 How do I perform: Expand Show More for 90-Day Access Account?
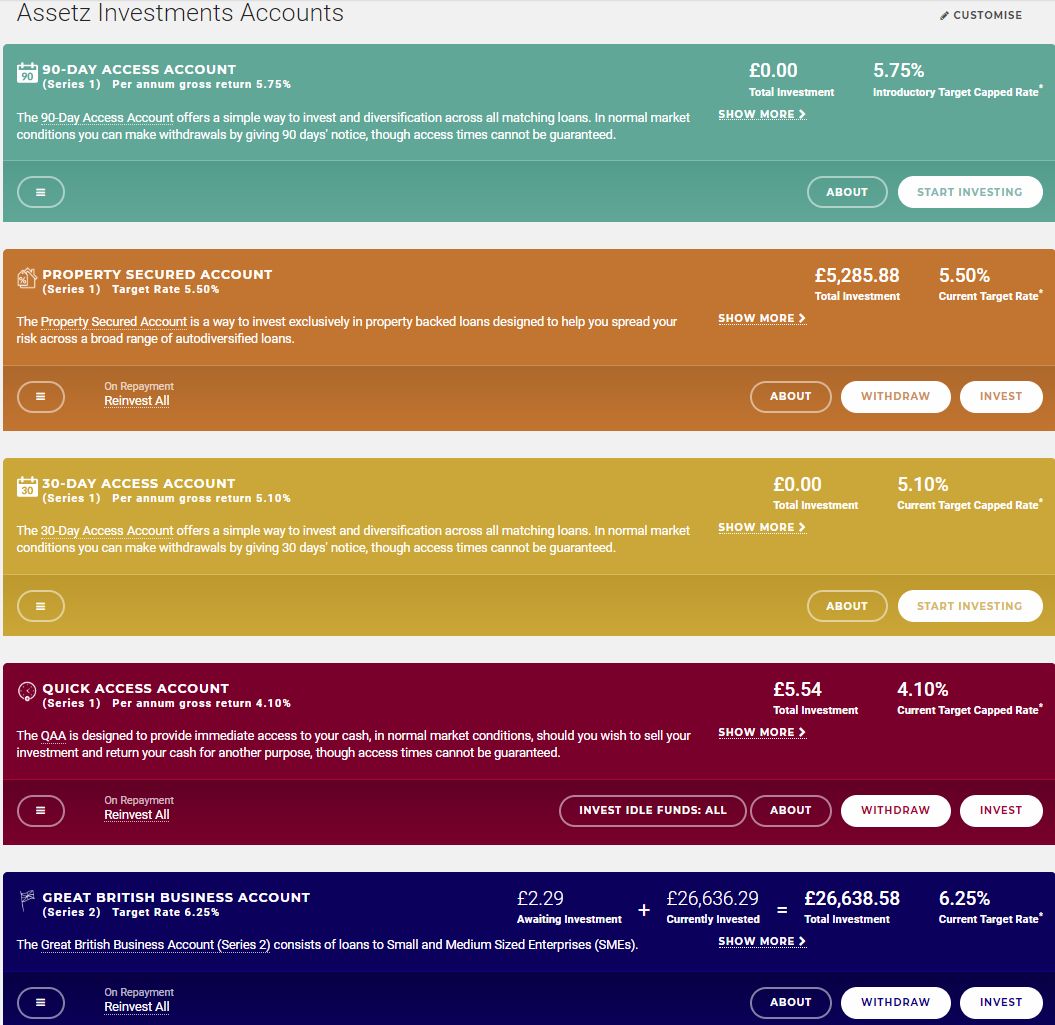click(762, 114)
